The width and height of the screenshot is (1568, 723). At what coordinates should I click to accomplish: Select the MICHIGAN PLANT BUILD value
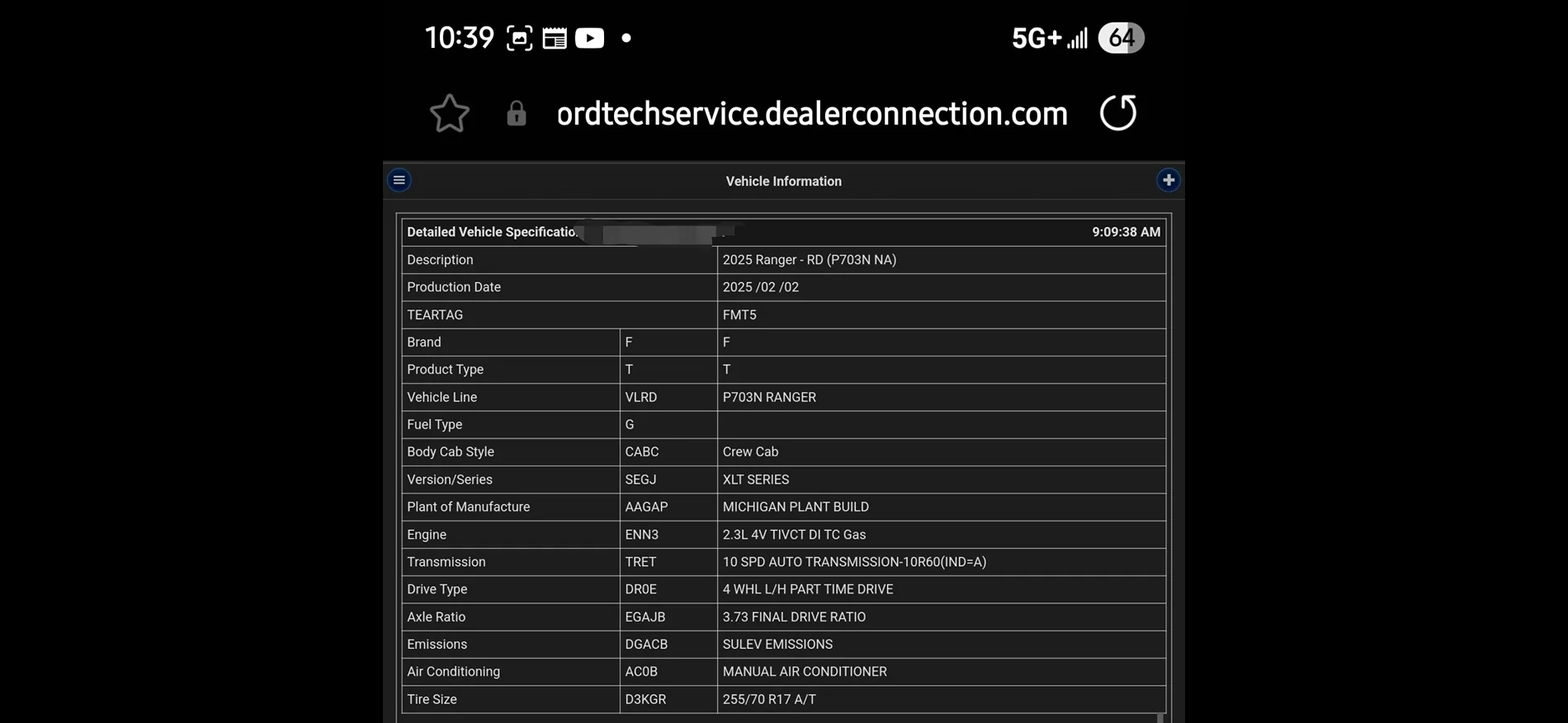point(796,507)
